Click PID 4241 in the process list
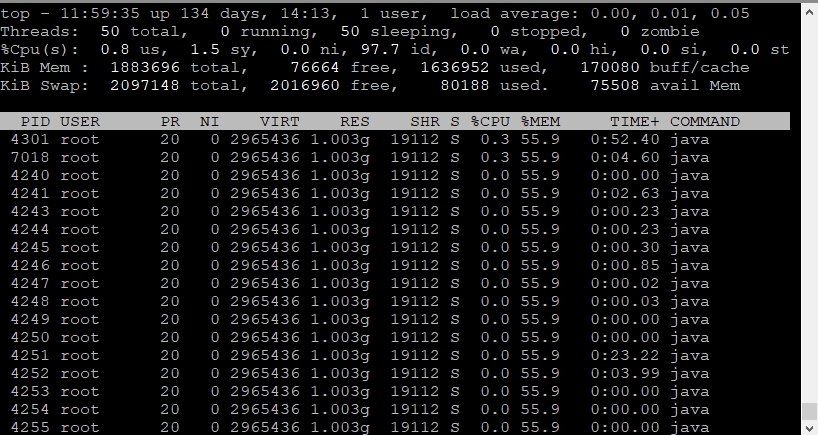The width and height of the screenshot is (818, 435). 30,193
